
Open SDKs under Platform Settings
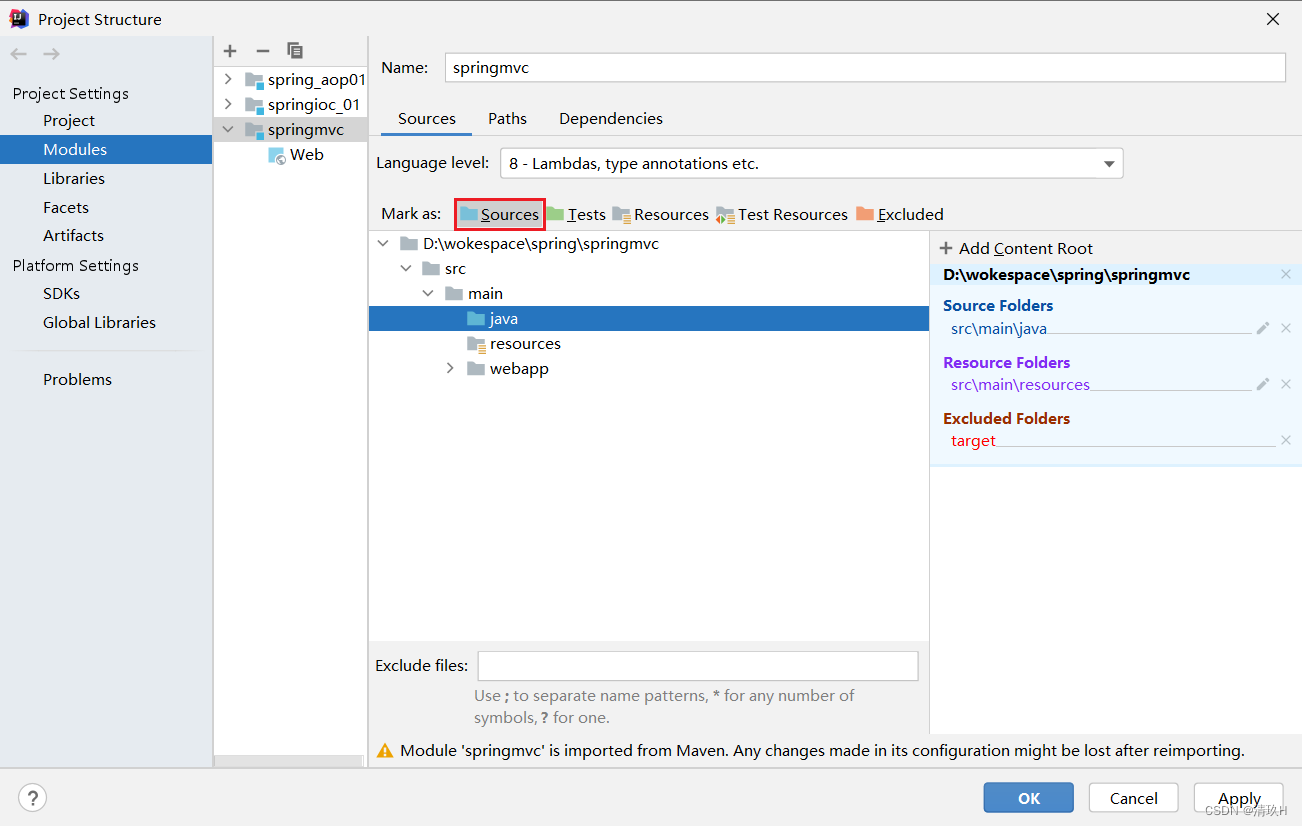[61, 293]
